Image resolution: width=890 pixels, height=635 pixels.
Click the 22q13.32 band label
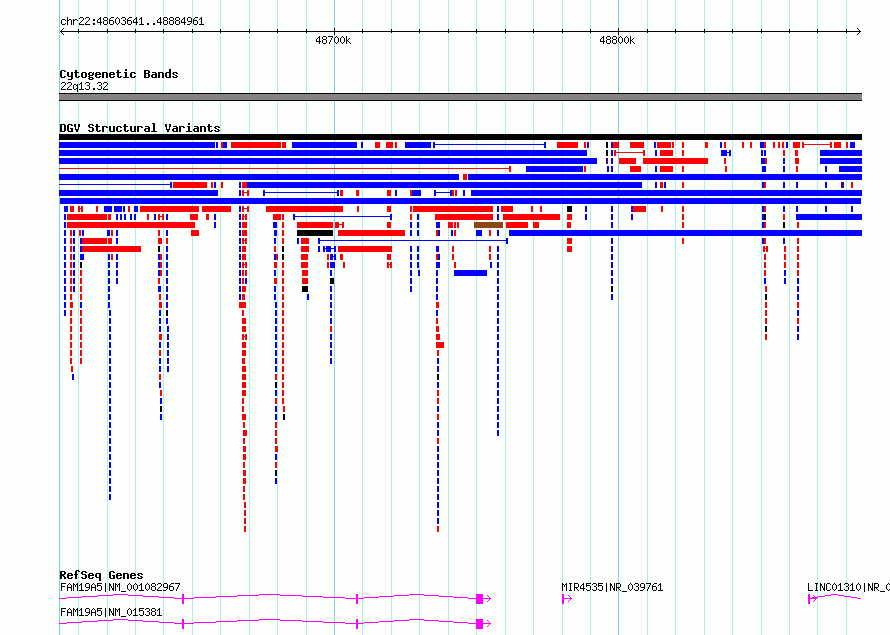click(x=84, y=86)
